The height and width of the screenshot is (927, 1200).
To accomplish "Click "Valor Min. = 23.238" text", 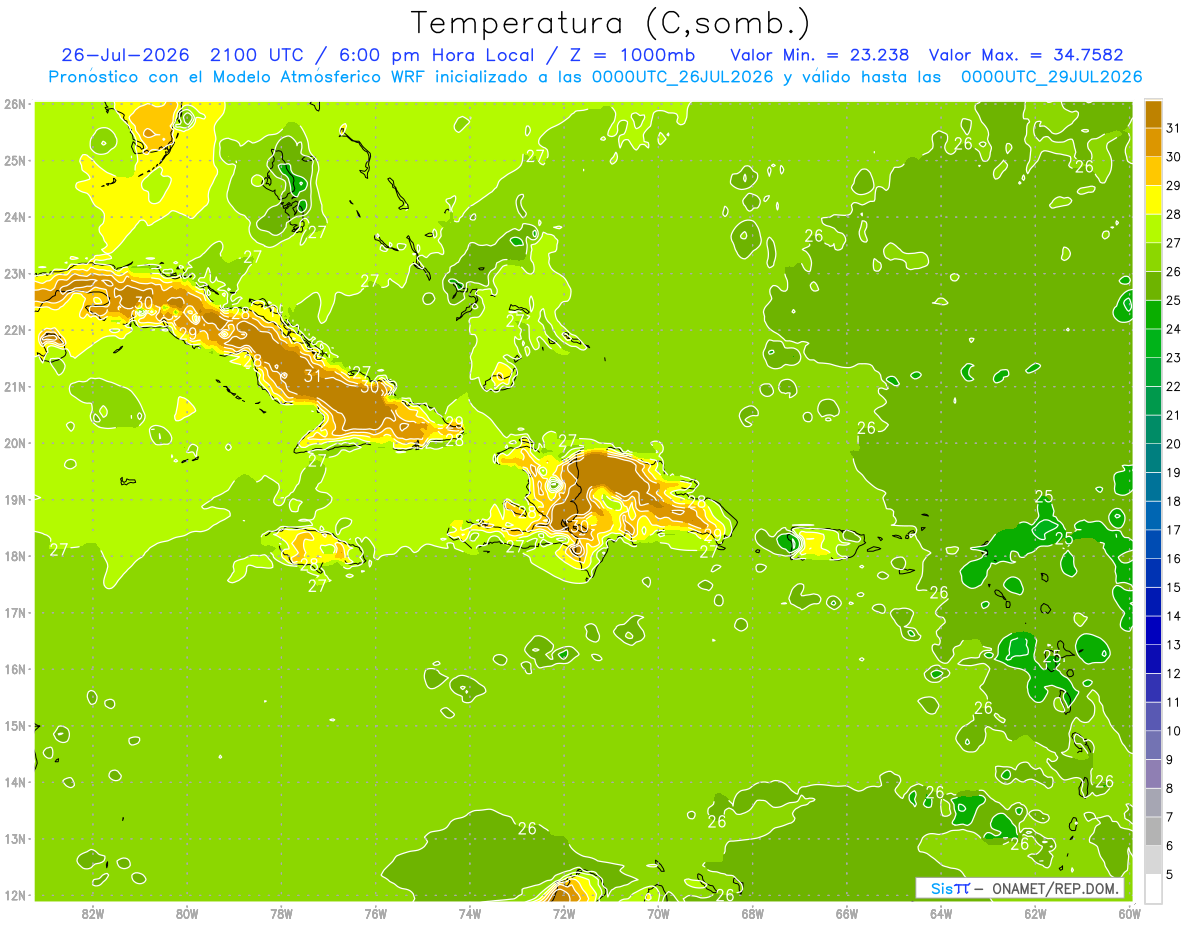I will point(819,55).
